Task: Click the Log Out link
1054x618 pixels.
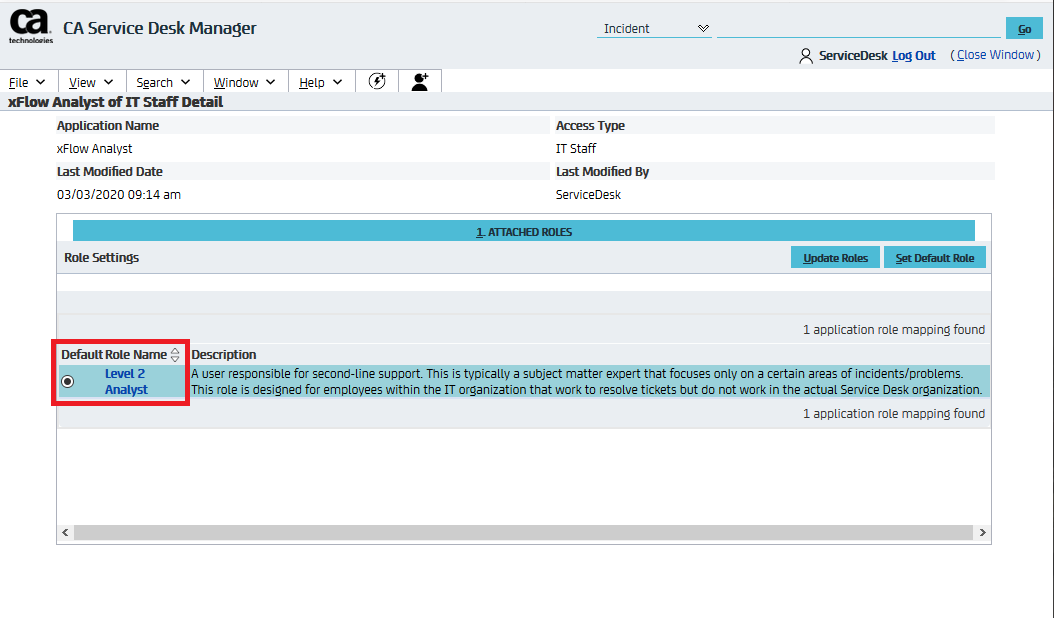Action: coord(914,56)
